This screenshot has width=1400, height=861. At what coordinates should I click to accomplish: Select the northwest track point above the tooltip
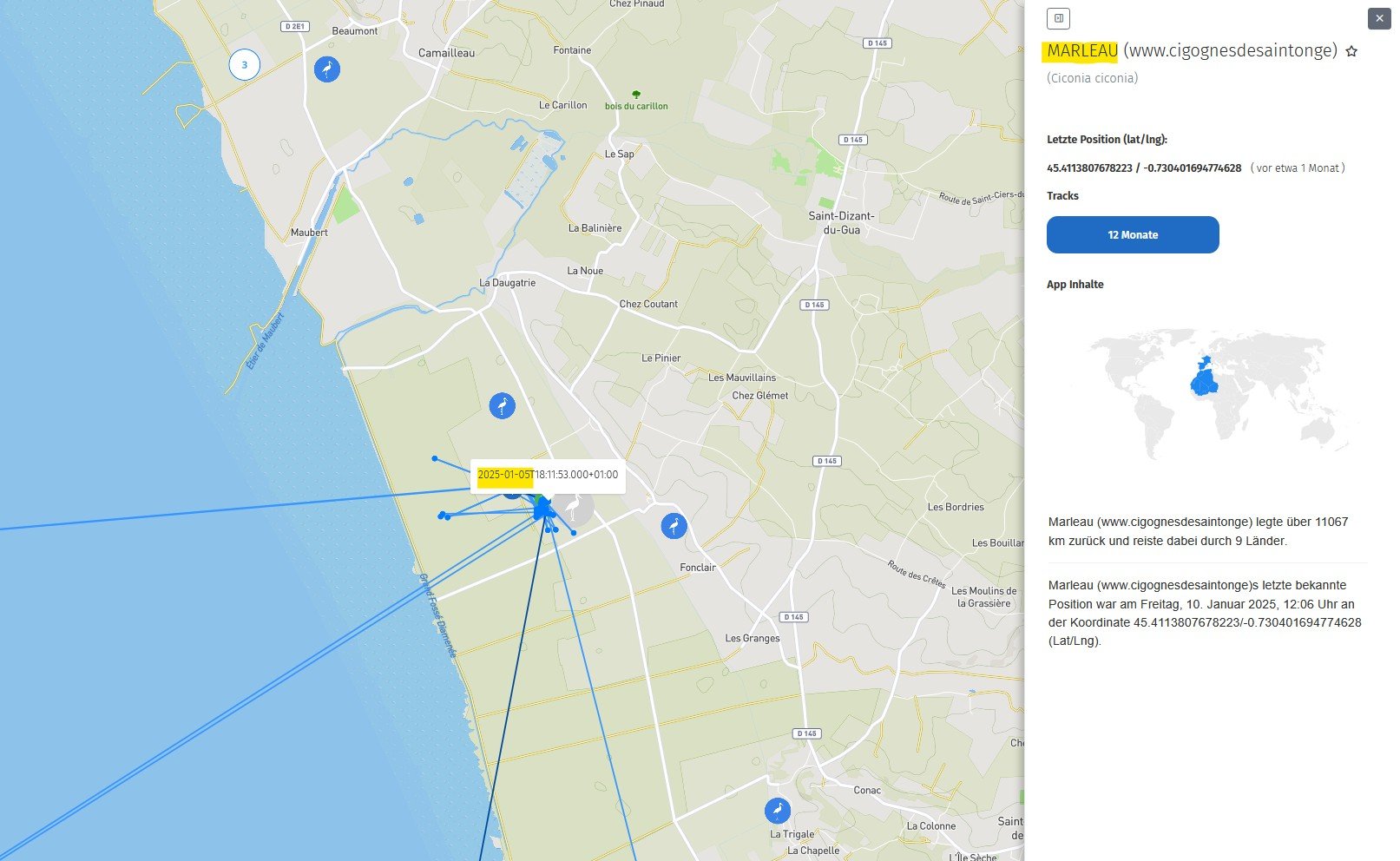435,458
